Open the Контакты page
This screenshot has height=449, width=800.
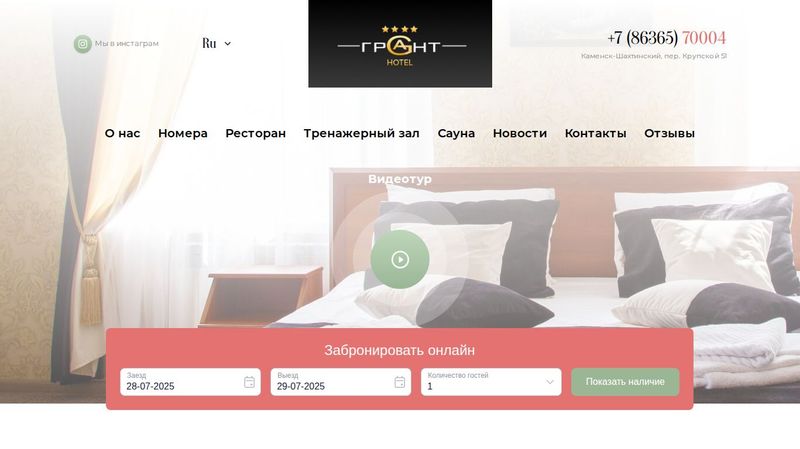(595, 133)
